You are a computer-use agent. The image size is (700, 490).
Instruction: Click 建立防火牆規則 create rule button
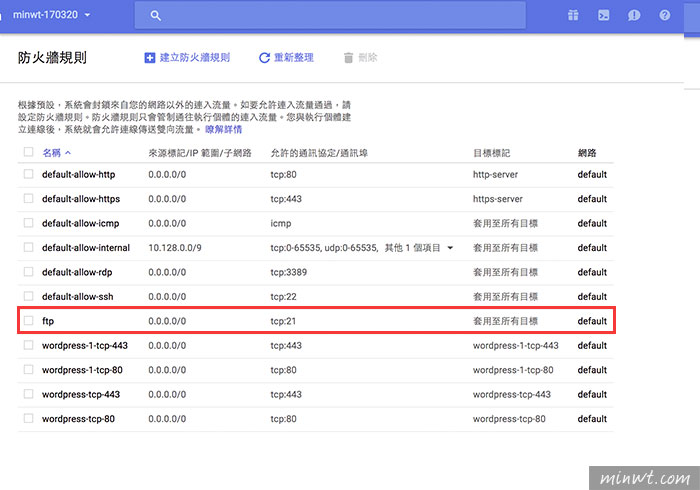coord(187,58)
